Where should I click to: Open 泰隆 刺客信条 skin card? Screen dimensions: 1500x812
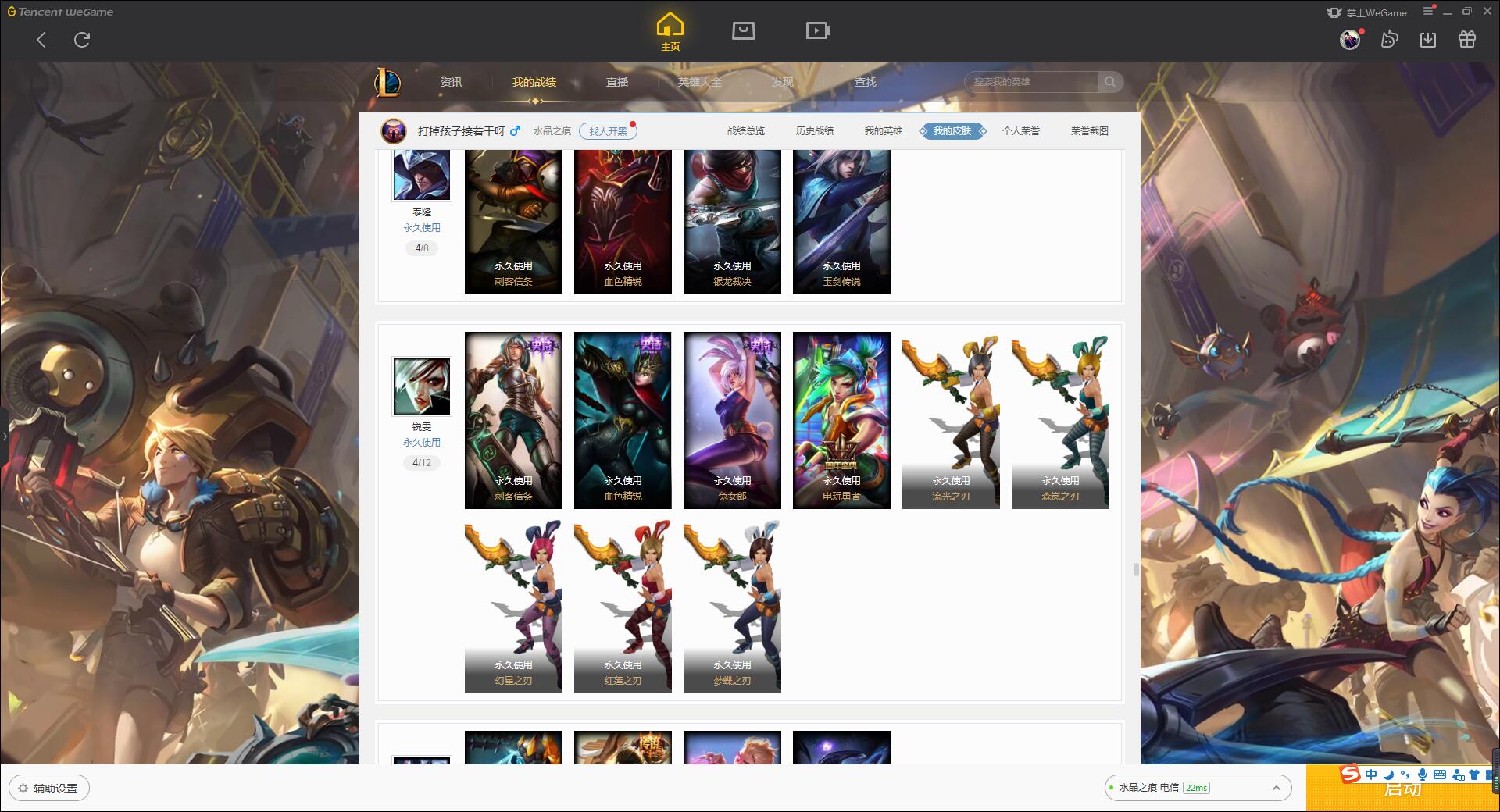click(x=513, y=222)
